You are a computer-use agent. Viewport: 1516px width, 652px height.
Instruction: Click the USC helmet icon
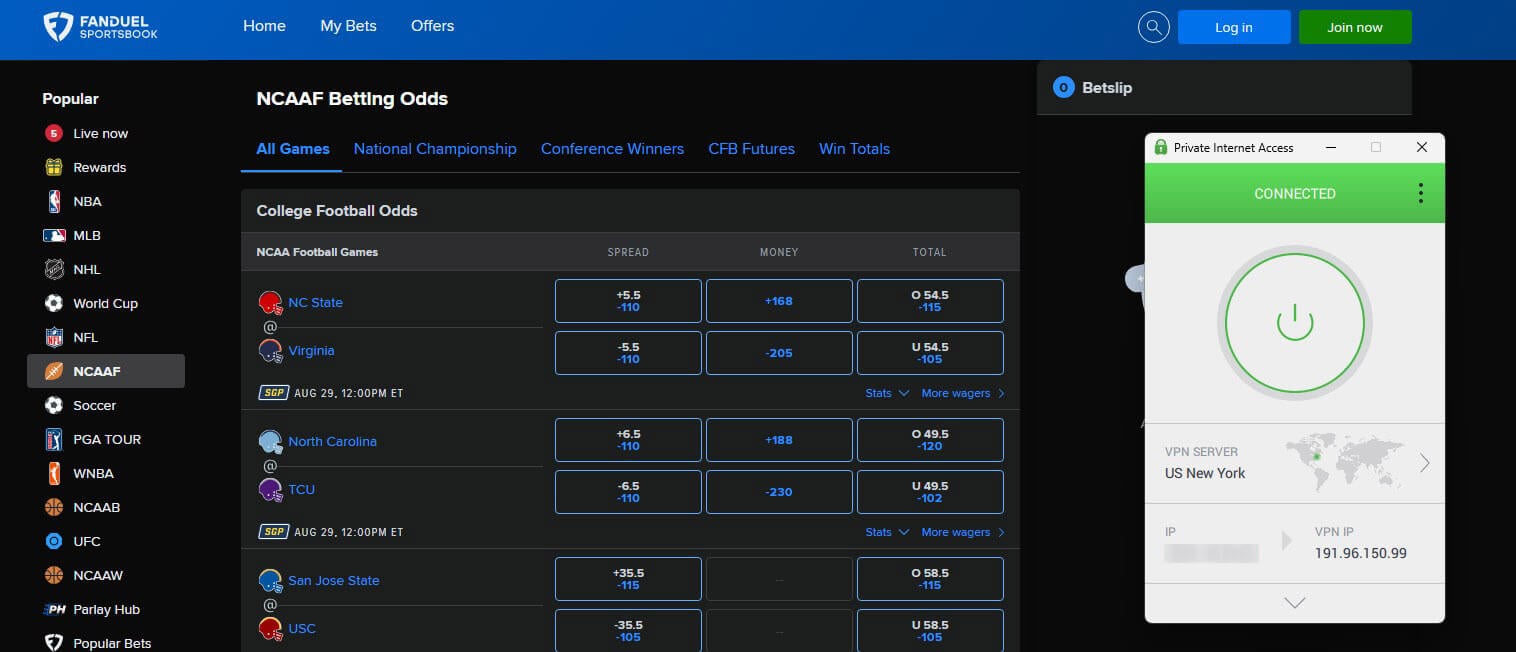270,628
